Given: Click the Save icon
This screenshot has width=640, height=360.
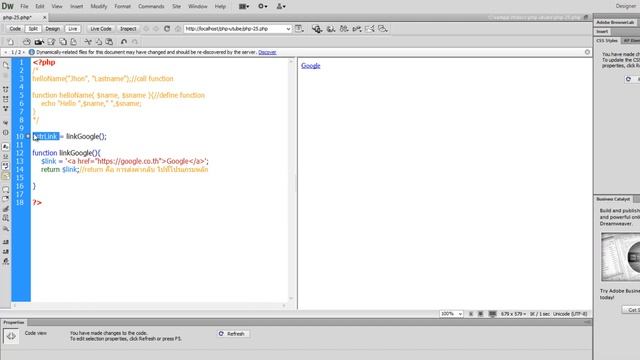Looking at the screenshot, I should [51, 42].
